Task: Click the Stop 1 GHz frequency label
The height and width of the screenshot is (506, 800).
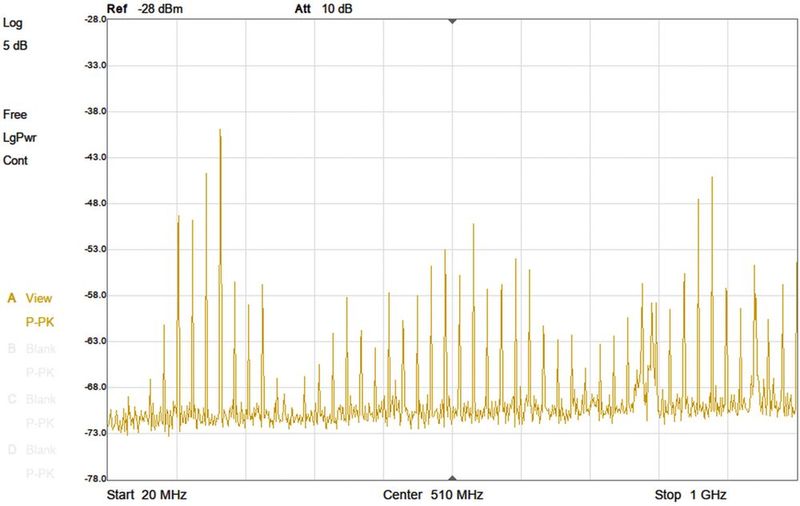Action: point(690,495)
